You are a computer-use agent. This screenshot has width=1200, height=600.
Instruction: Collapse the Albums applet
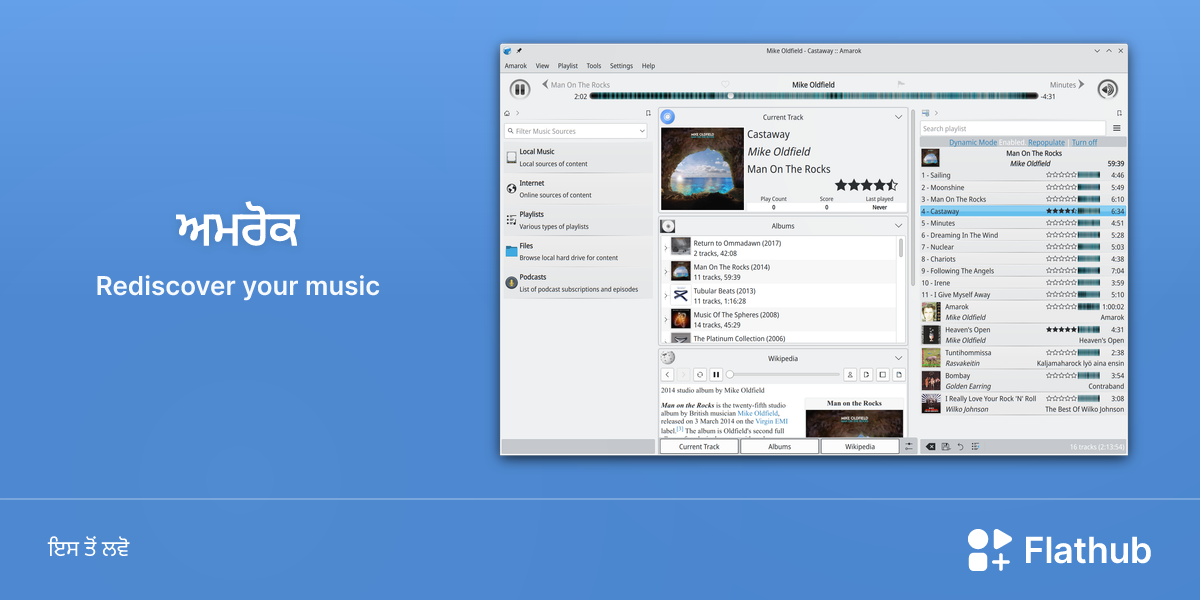point(898,226)
